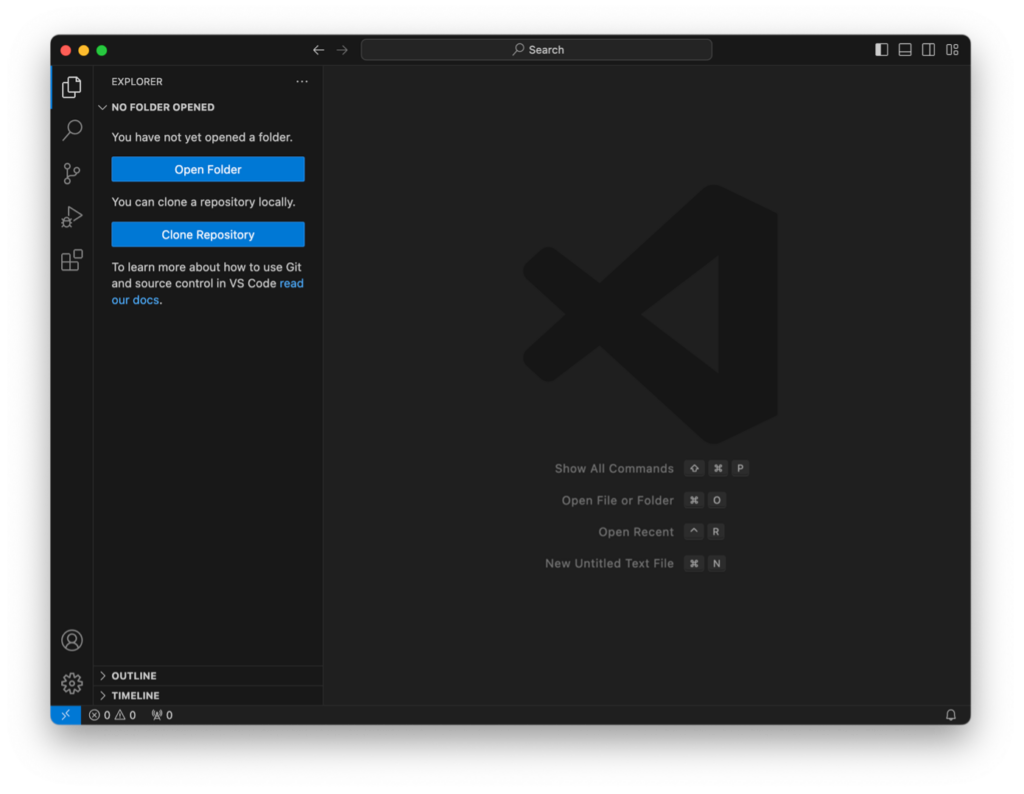Click the yellow minimize window button

[84, 50]
